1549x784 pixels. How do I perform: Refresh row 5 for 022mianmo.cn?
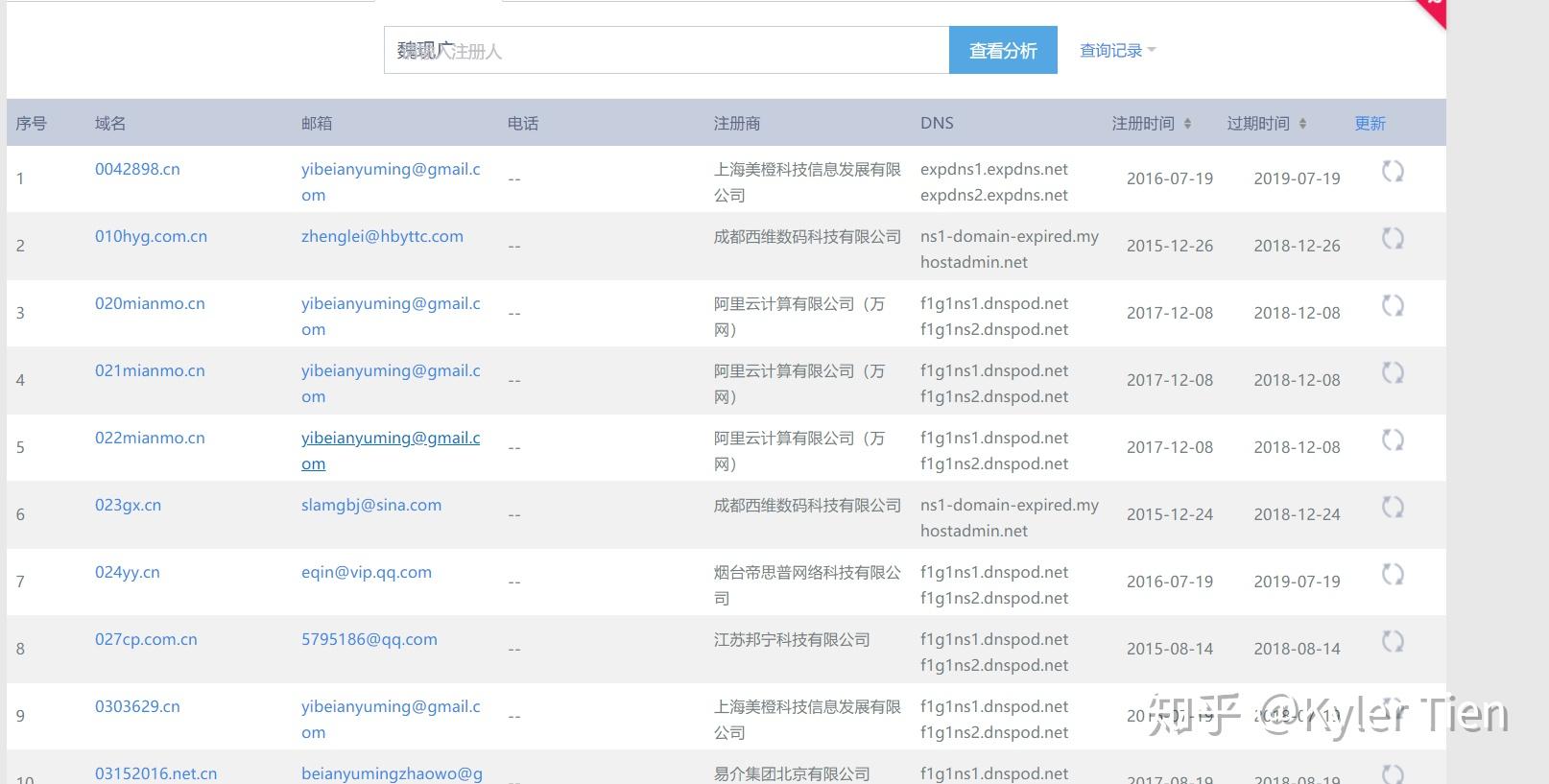point(1393,440)
